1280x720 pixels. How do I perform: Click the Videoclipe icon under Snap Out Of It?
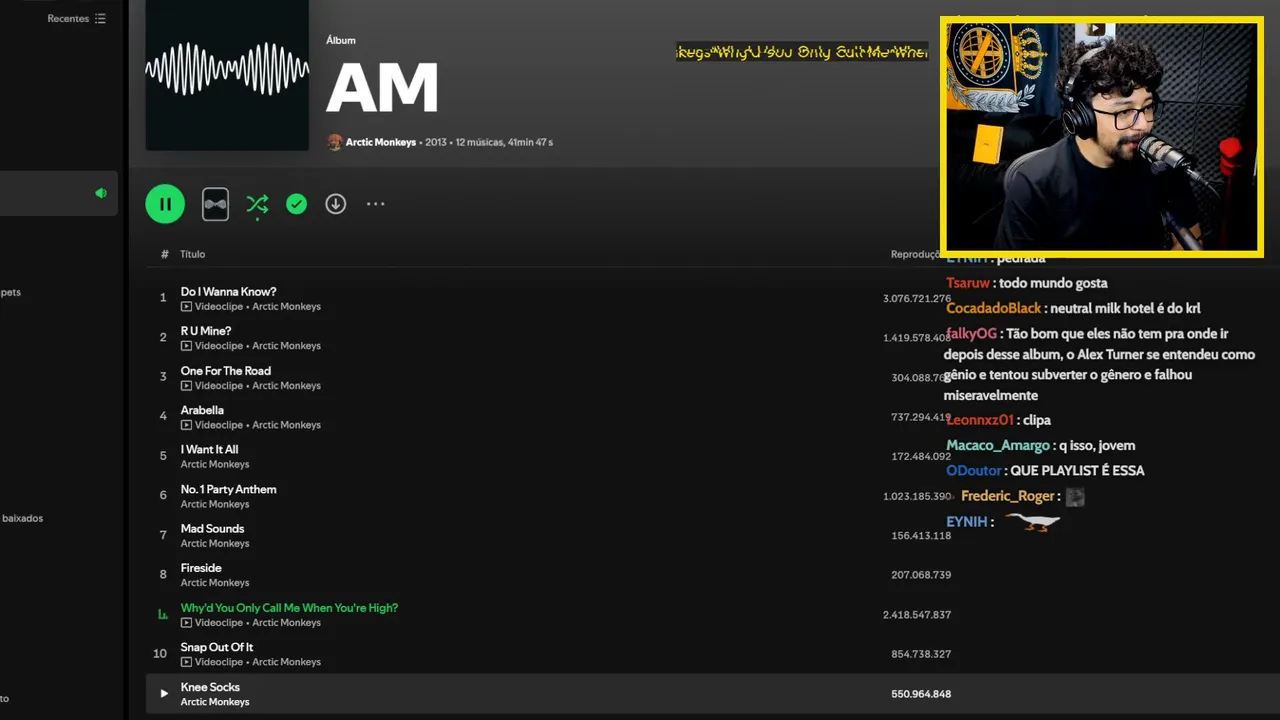(186, 662)
